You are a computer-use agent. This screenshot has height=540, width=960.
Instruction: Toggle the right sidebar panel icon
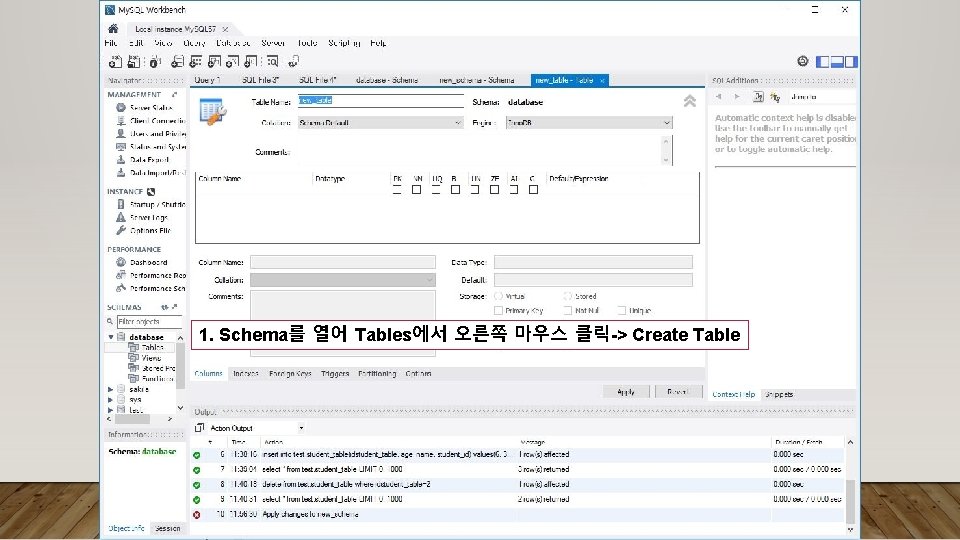pos(851,61)
